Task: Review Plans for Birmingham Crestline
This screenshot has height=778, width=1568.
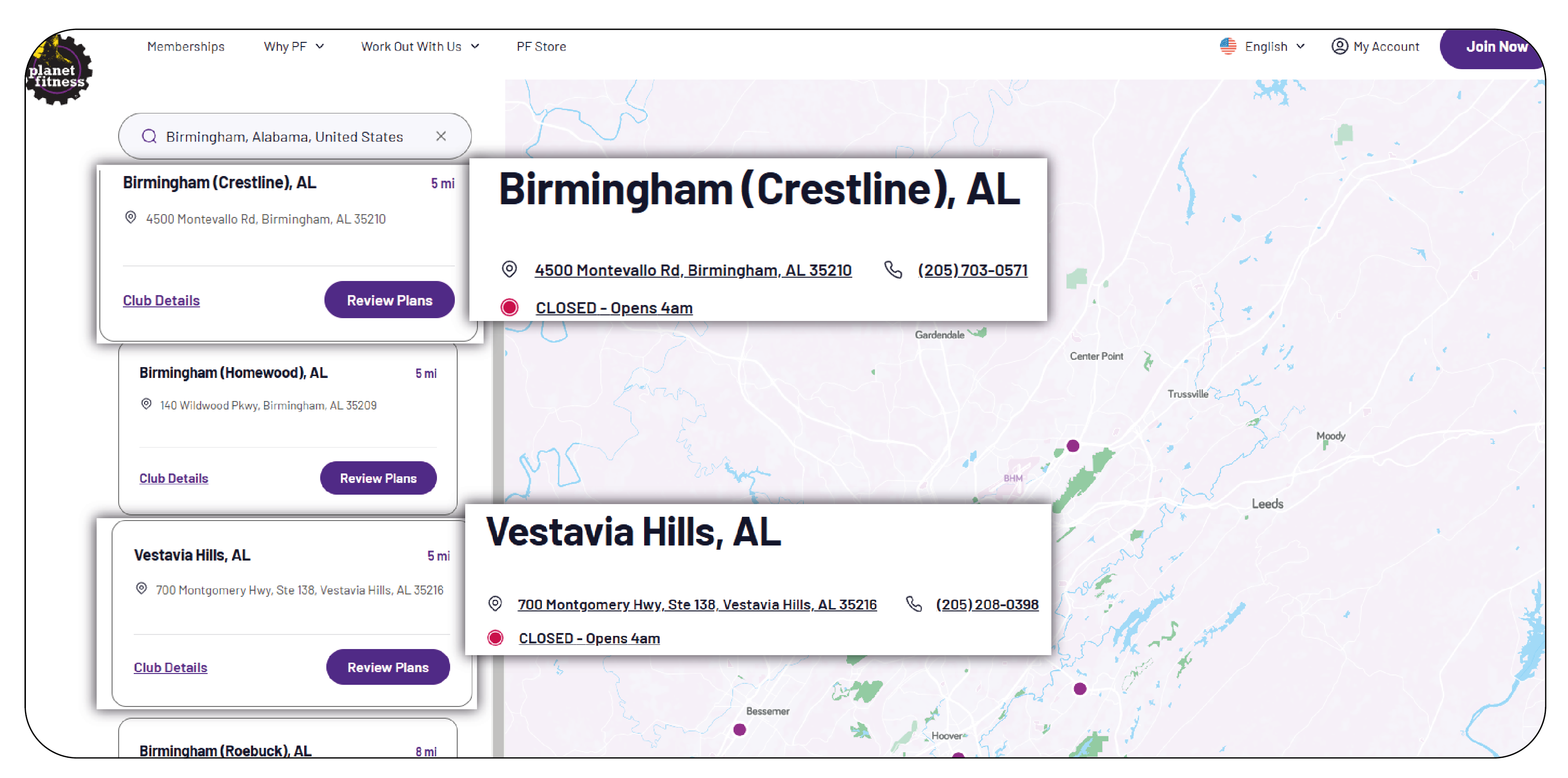Action: click(x=389, y=300)
